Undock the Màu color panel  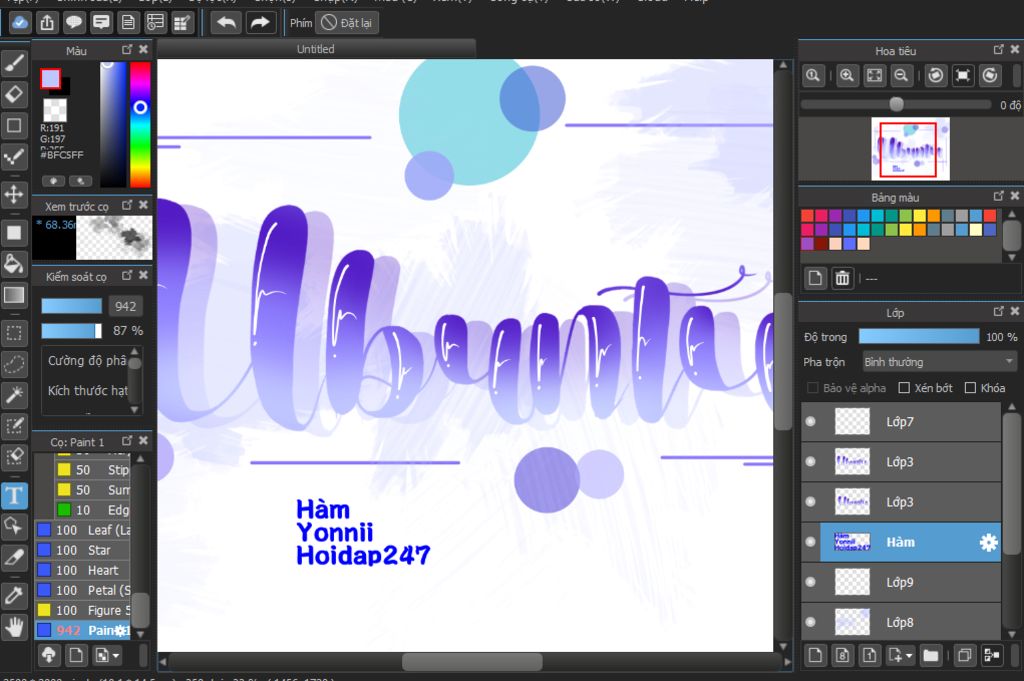[127, 50]
